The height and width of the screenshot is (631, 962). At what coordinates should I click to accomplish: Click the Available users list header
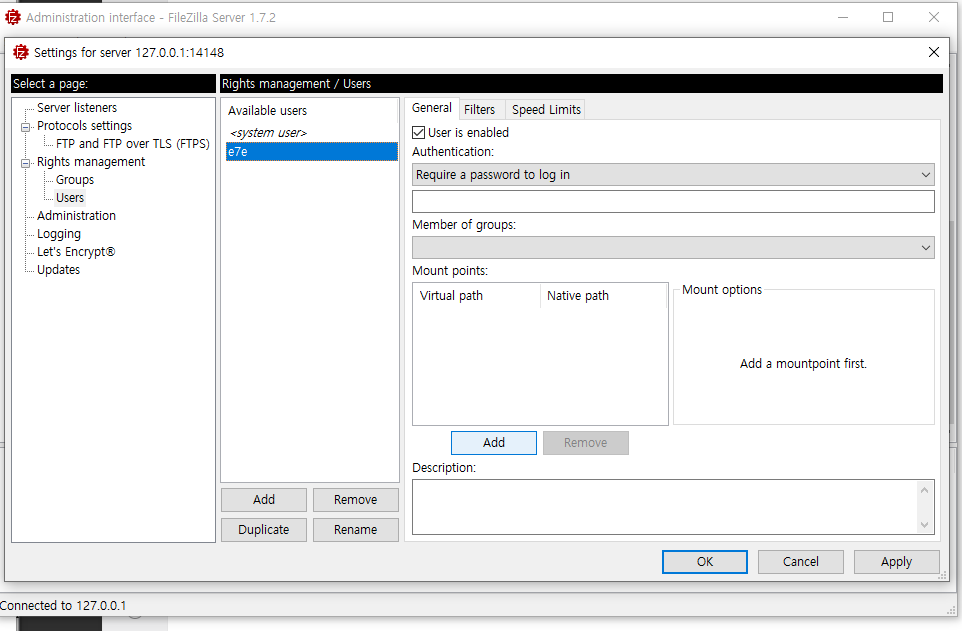pyautogui.click(x=310, y=110)
